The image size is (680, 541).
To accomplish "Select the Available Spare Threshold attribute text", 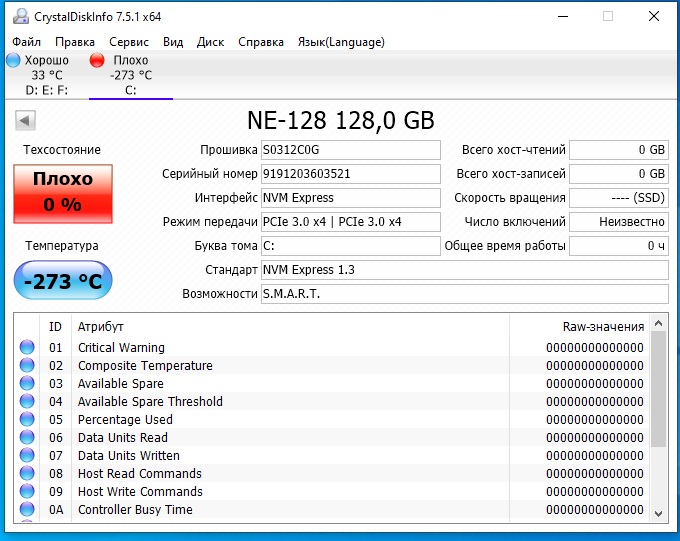I will coord(150,401).
